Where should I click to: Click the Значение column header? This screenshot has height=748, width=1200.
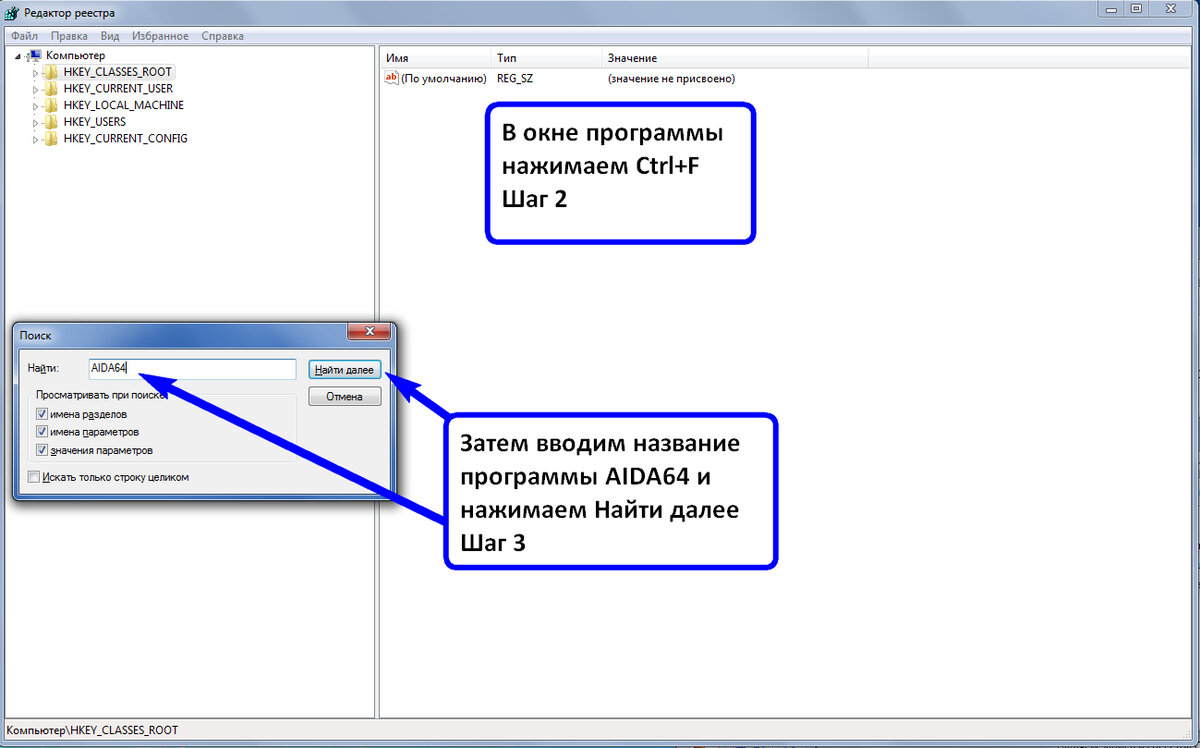[734, 58]
